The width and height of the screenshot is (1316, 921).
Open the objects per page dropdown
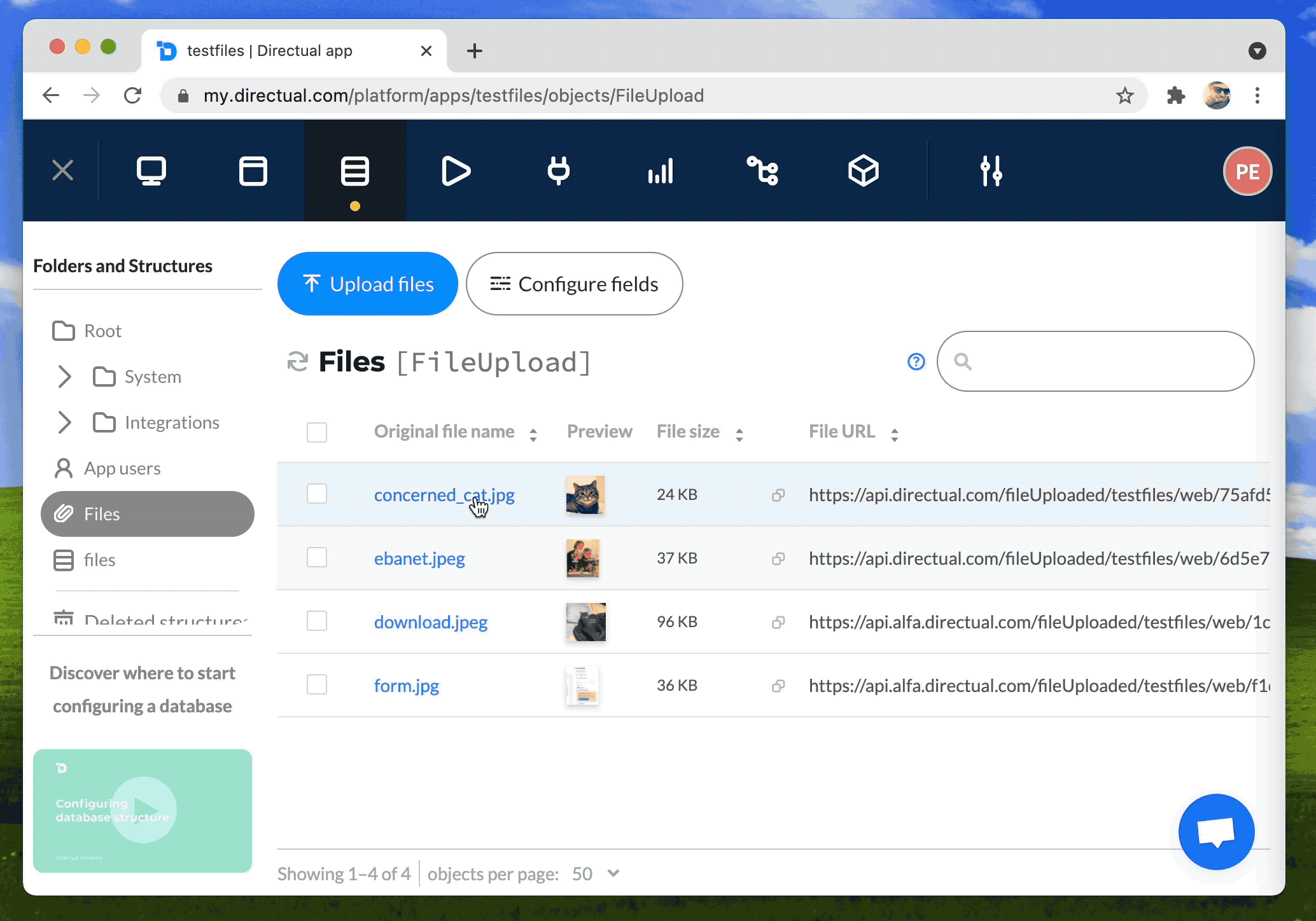click(x=596, y=873)
